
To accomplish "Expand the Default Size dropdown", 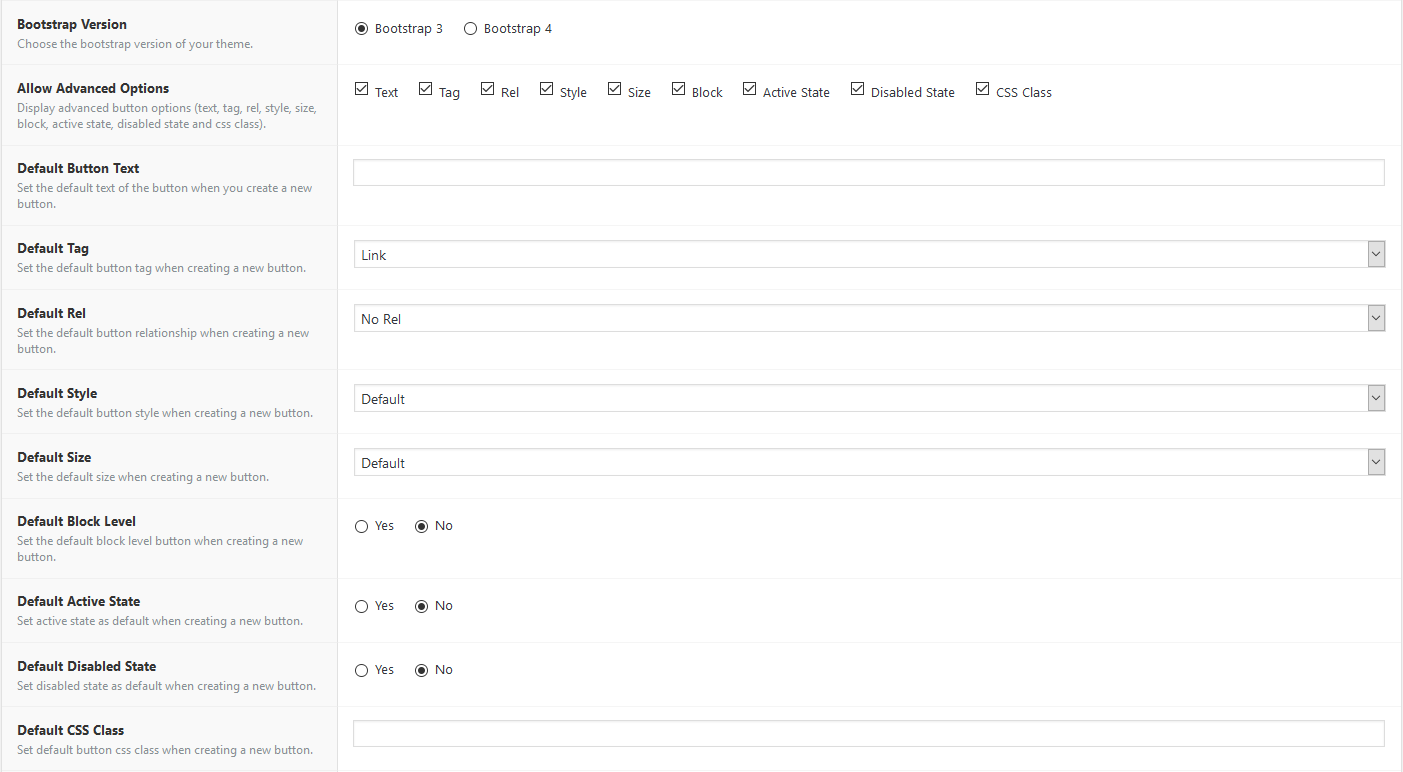I will point(869,463).
